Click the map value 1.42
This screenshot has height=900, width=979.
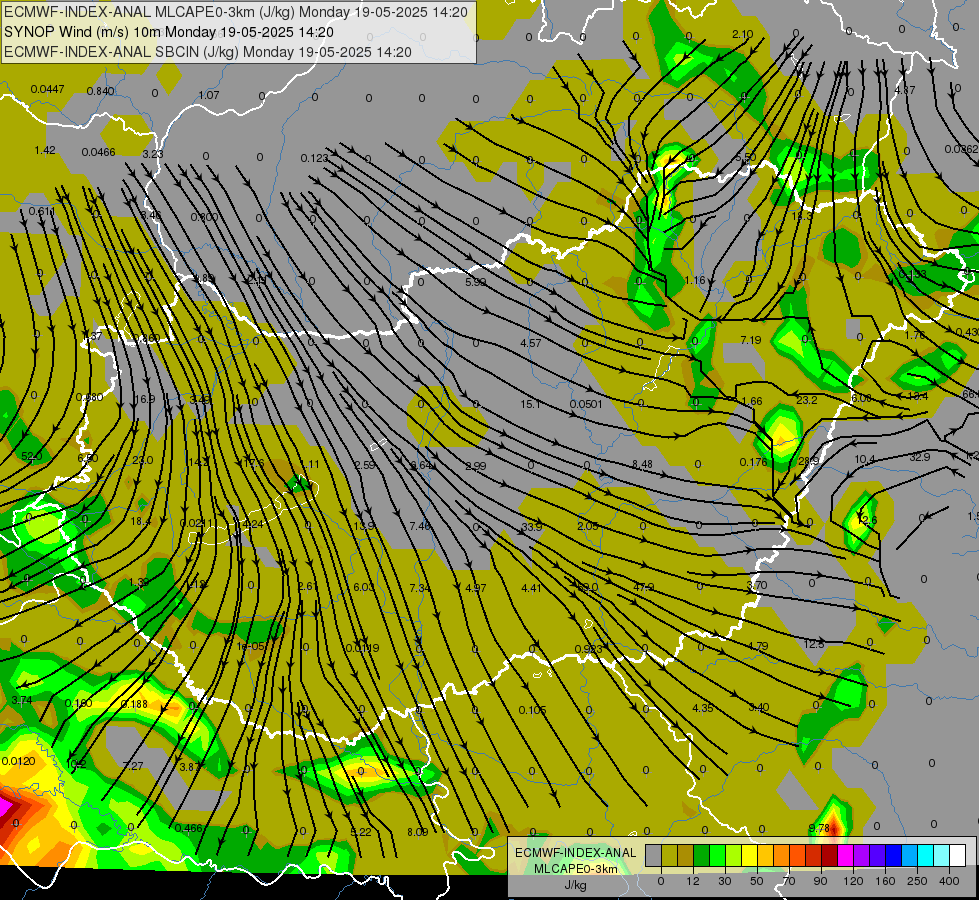point(45,150)
